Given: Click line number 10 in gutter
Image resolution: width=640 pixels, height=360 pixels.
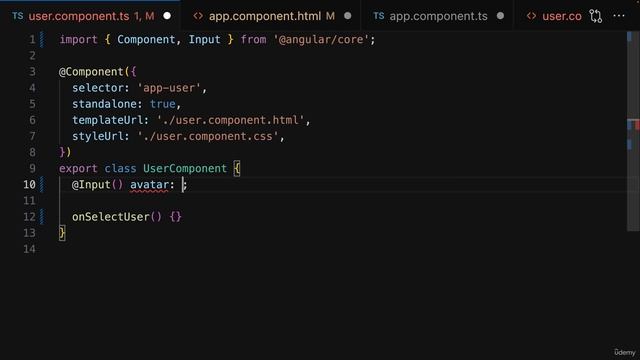Looking at the screenshot, I should coord(29,184).
